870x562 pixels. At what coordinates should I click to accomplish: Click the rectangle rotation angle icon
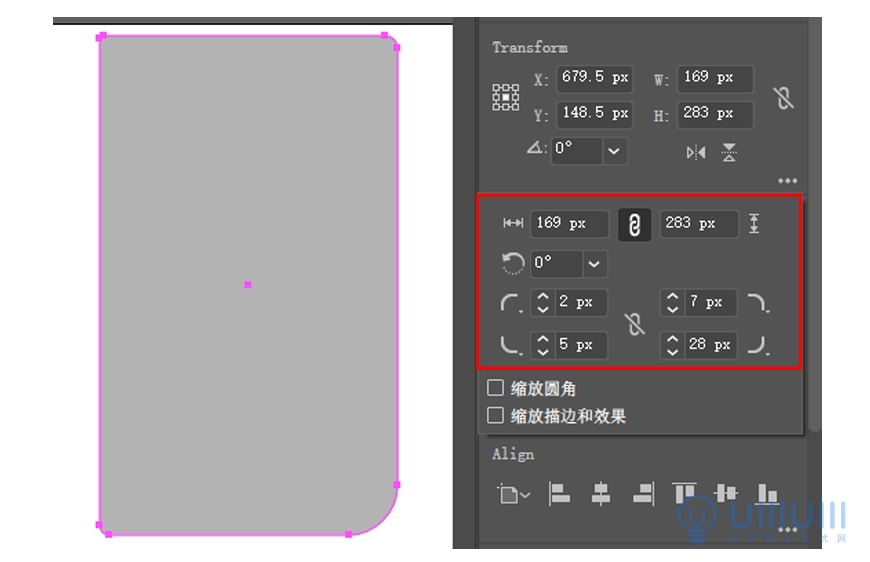512,263
